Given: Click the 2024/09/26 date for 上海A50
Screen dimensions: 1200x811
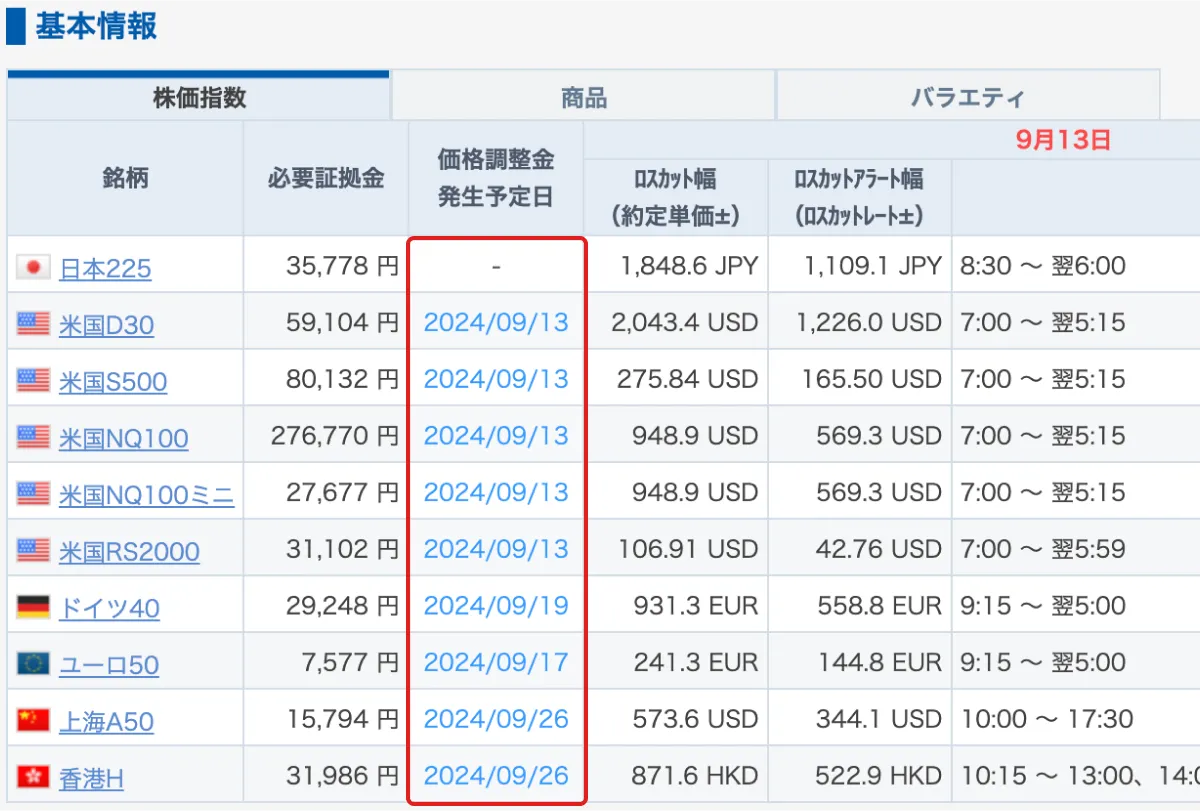Looking at the screenshot, I should (496, 719).
